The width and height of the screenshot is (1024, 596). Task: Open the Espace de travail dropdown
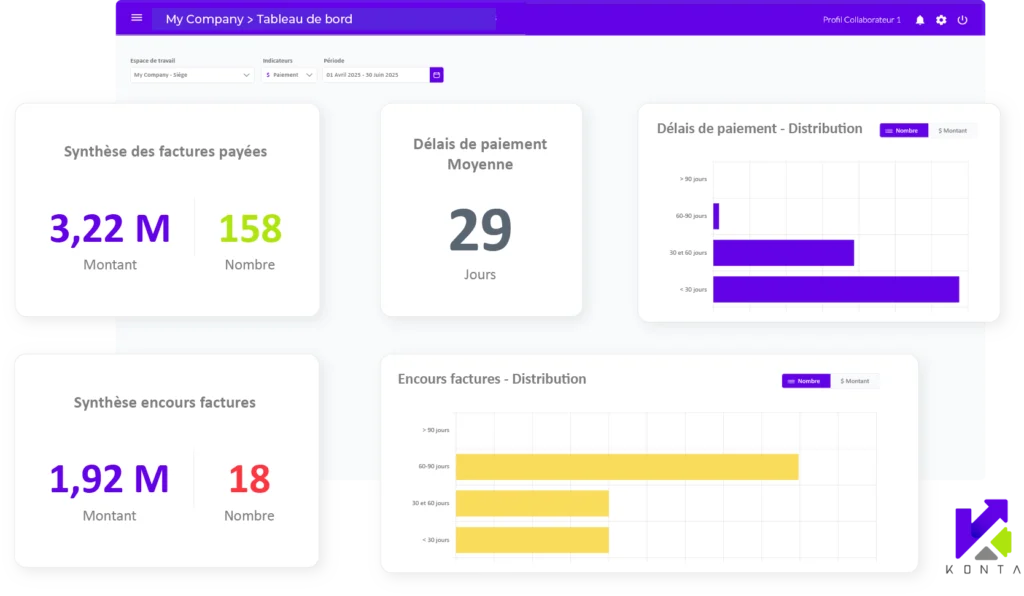point(191,75)
